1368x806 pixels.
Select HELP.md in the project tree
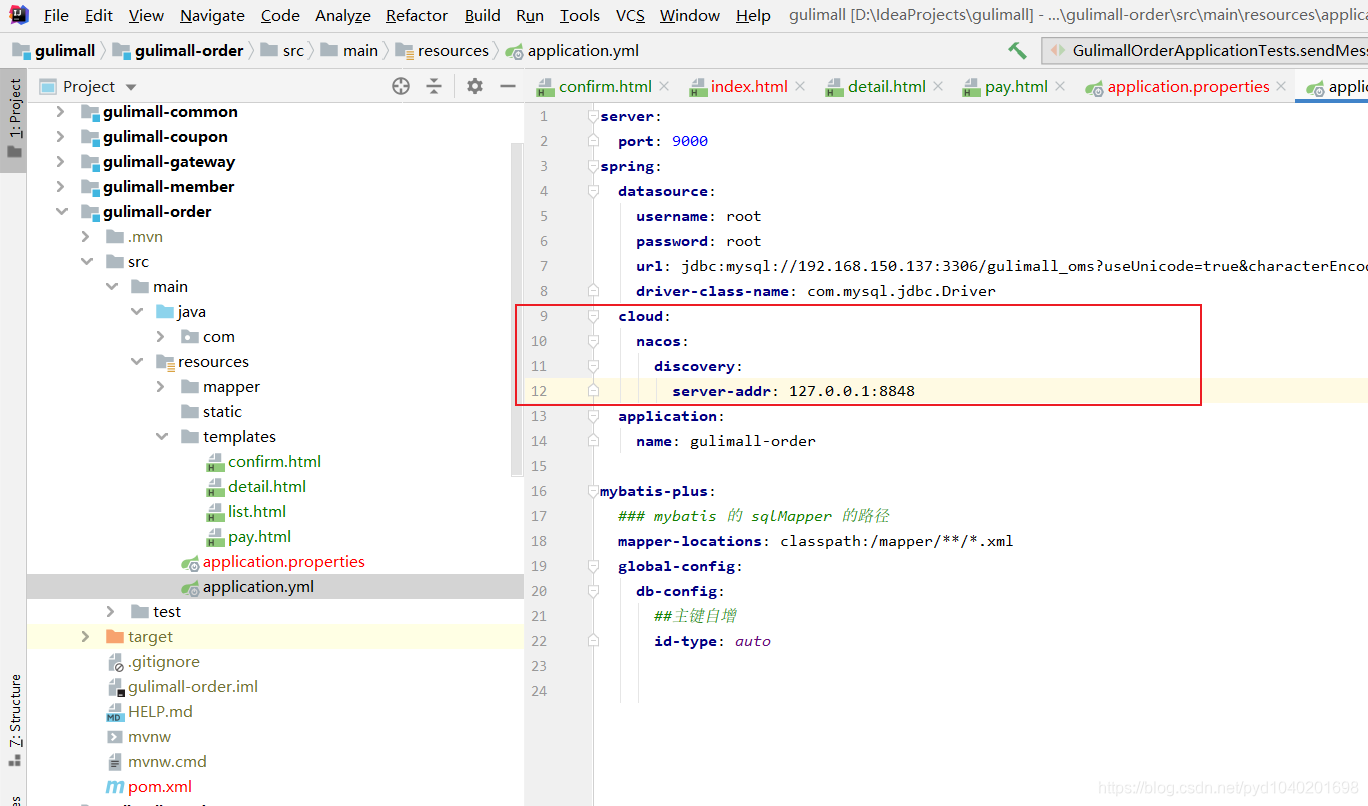pyautogui.click(x=160, y=711)
